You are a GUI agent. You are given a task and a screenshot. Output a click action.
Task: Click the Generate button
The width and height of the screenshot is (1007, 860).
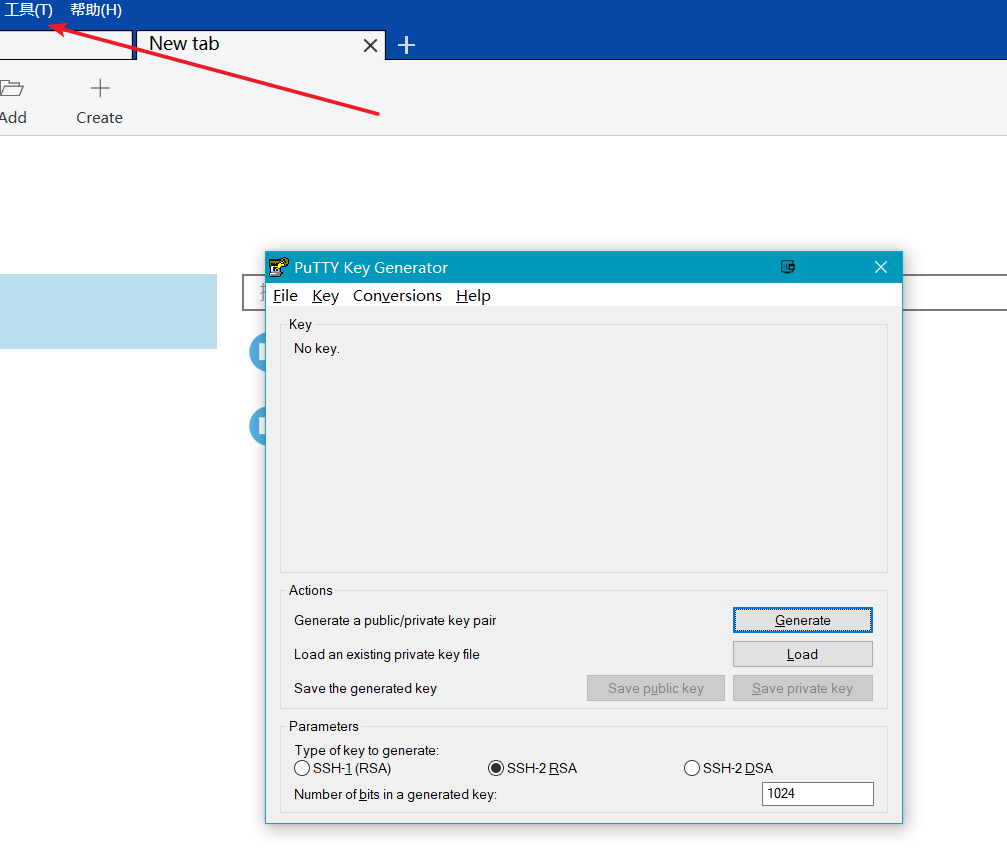pyautogui.click(x=803, y=620)
